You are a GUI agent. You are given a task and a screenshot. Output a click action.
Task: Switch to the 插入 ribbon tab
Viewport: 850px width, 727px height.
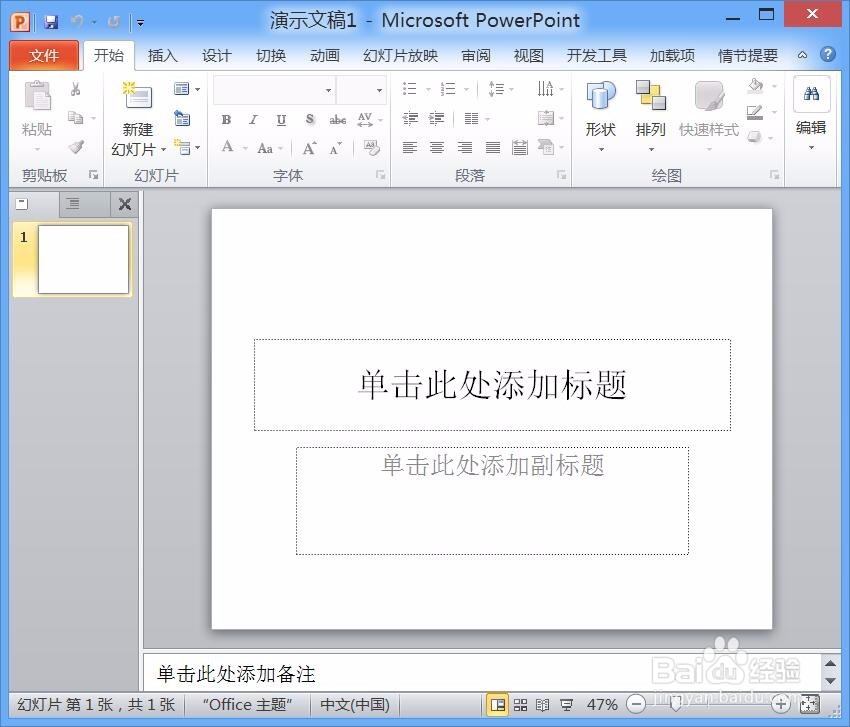(x=162, y=56)
